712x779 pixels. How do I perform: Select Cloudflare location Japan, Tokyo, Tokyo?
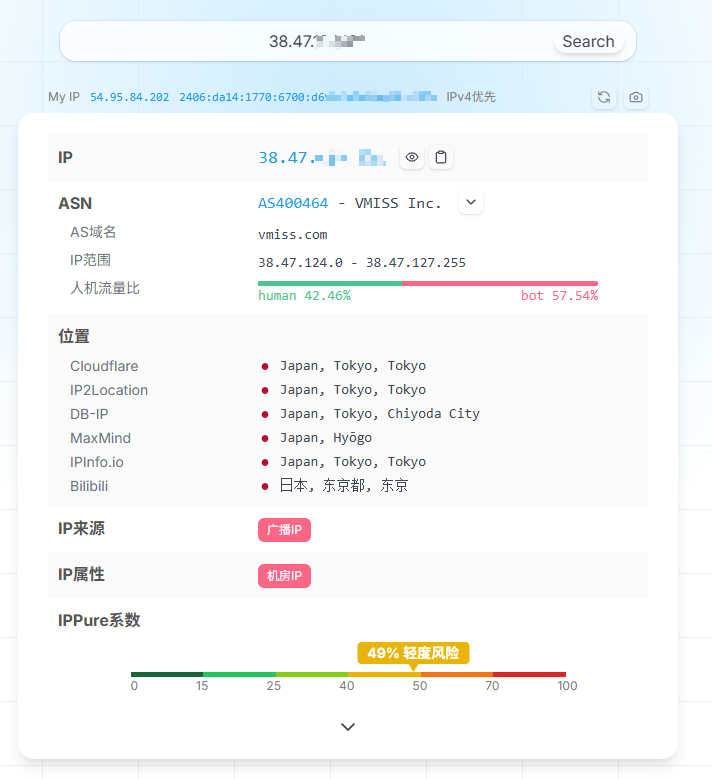353,366
